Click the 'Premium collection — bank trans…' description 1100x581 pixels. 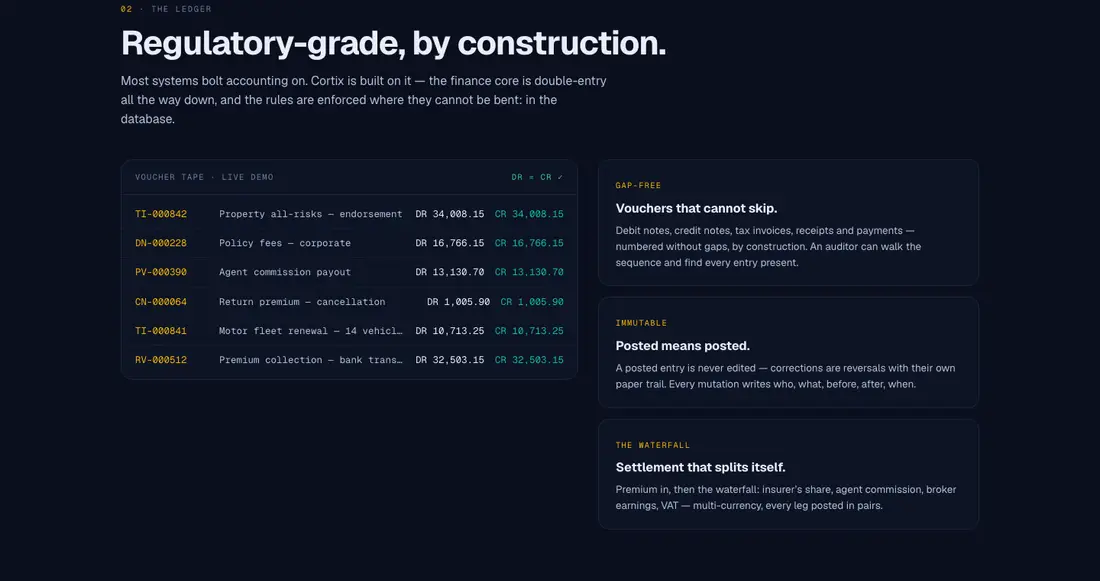pyautogui.click(x=311, y=360)
